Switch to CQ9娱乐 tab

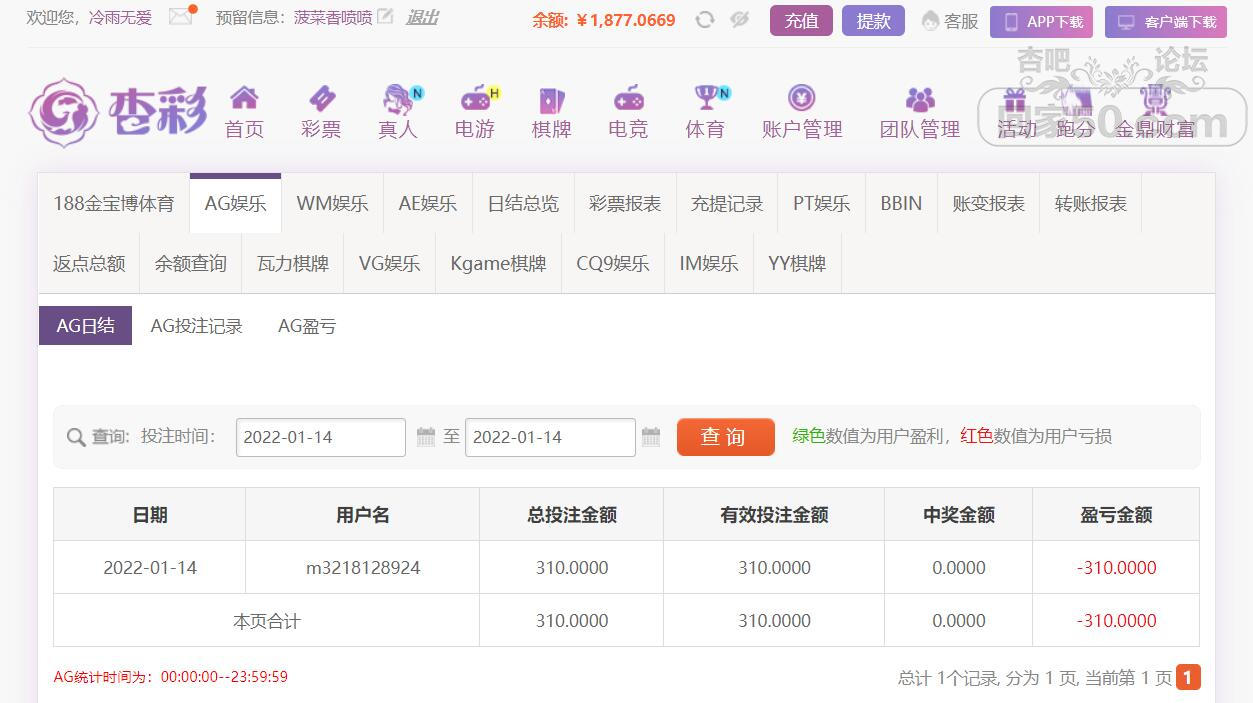(x=613, y=264)
